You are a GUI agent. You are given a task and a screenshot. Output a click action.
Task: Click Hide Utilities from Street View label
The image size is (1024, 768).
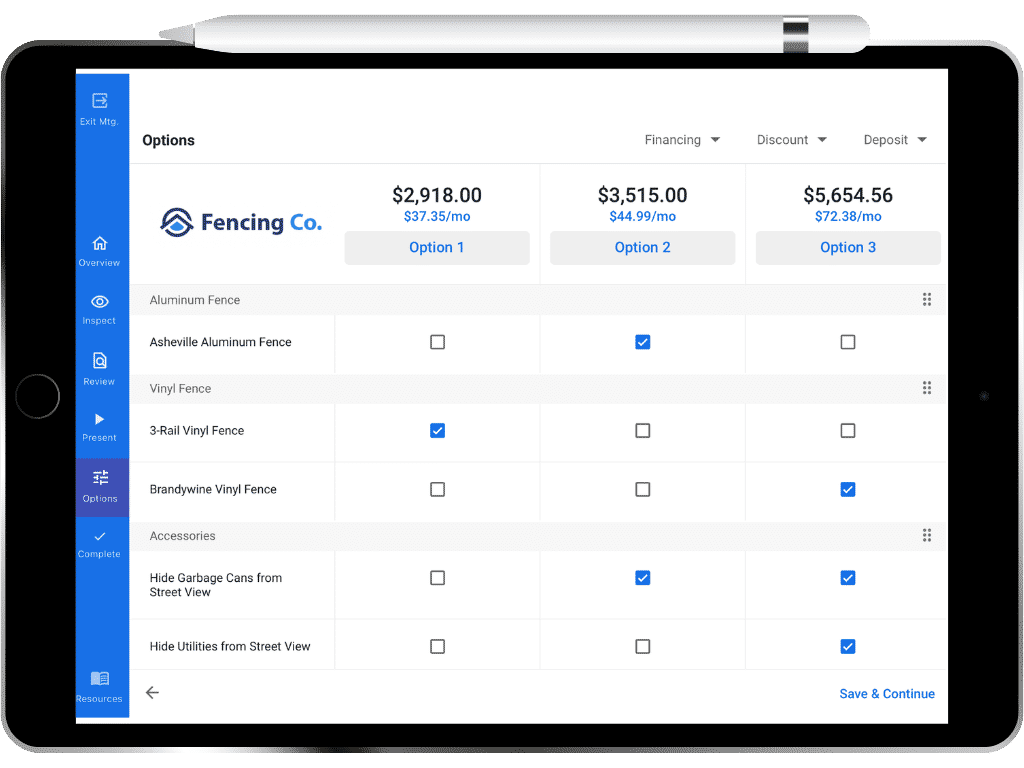click(230, 647)
